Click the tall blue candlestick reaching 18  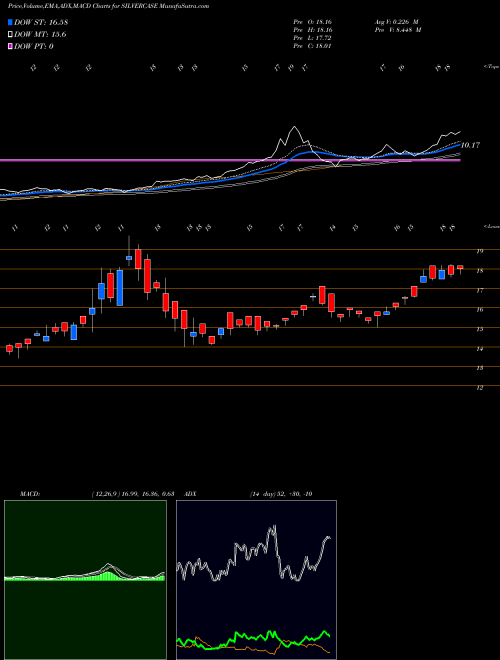(x=120, y=287)
